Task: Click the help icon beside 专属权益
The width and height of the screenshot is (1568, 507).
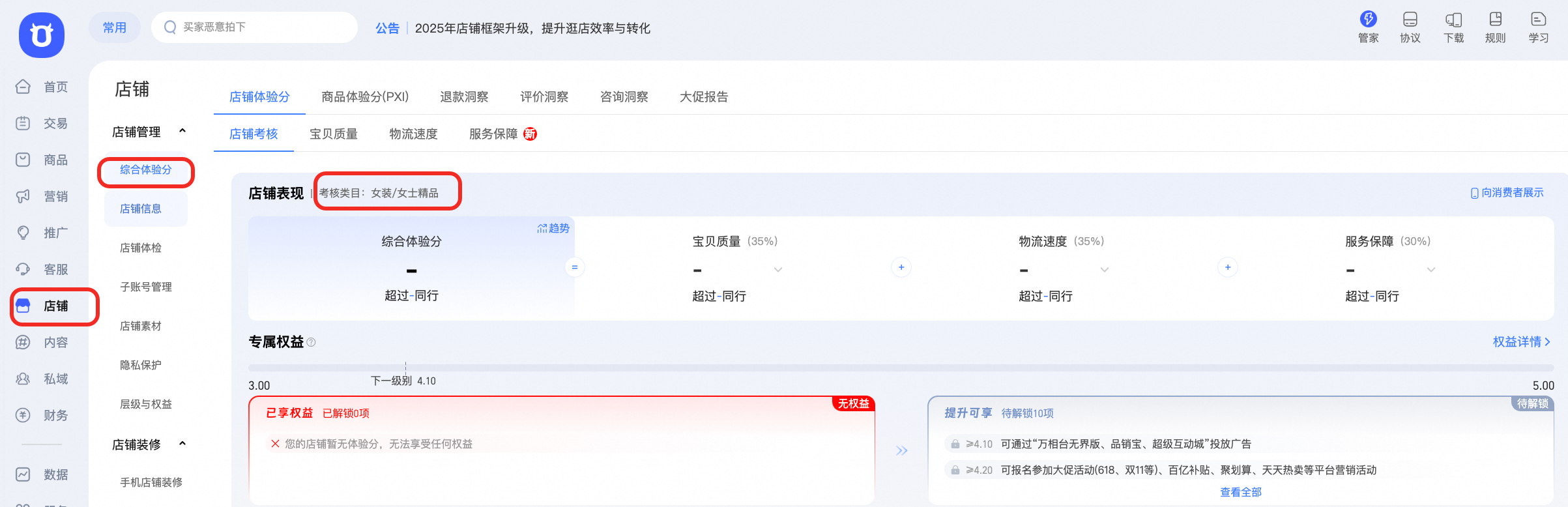Action: point(312,342)
